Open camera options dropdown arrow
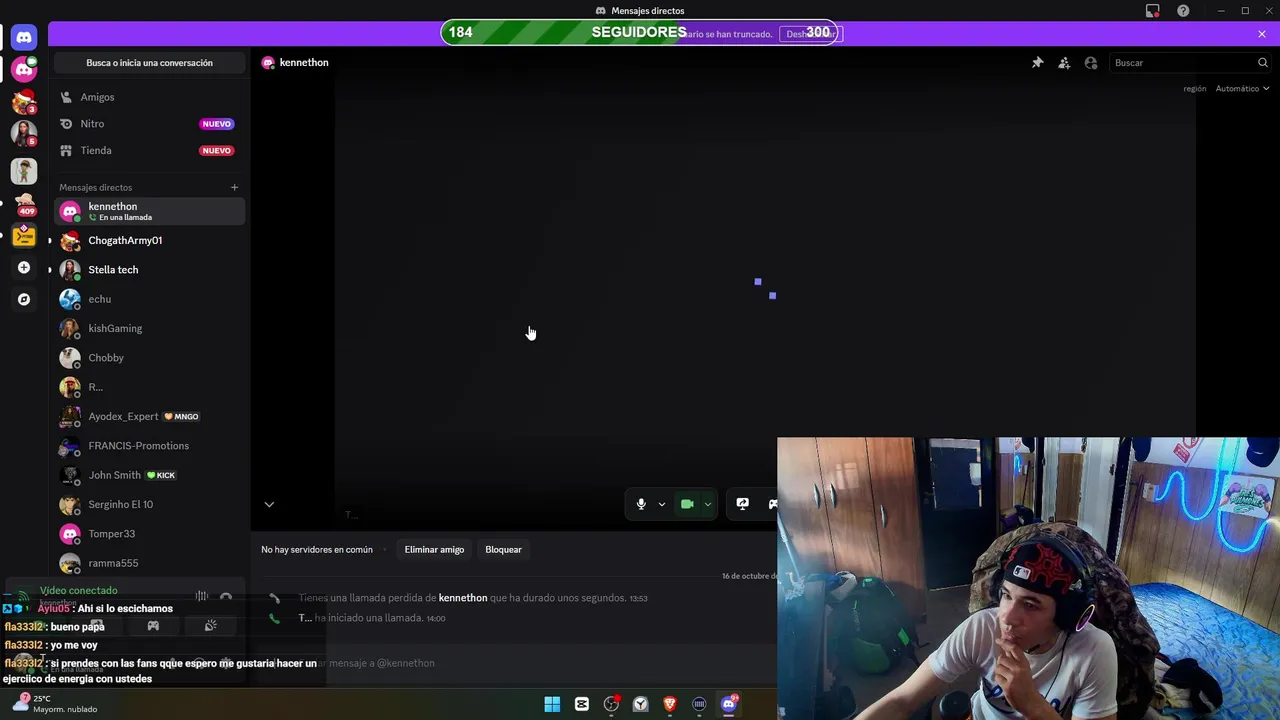 click(x=708, y=504)
